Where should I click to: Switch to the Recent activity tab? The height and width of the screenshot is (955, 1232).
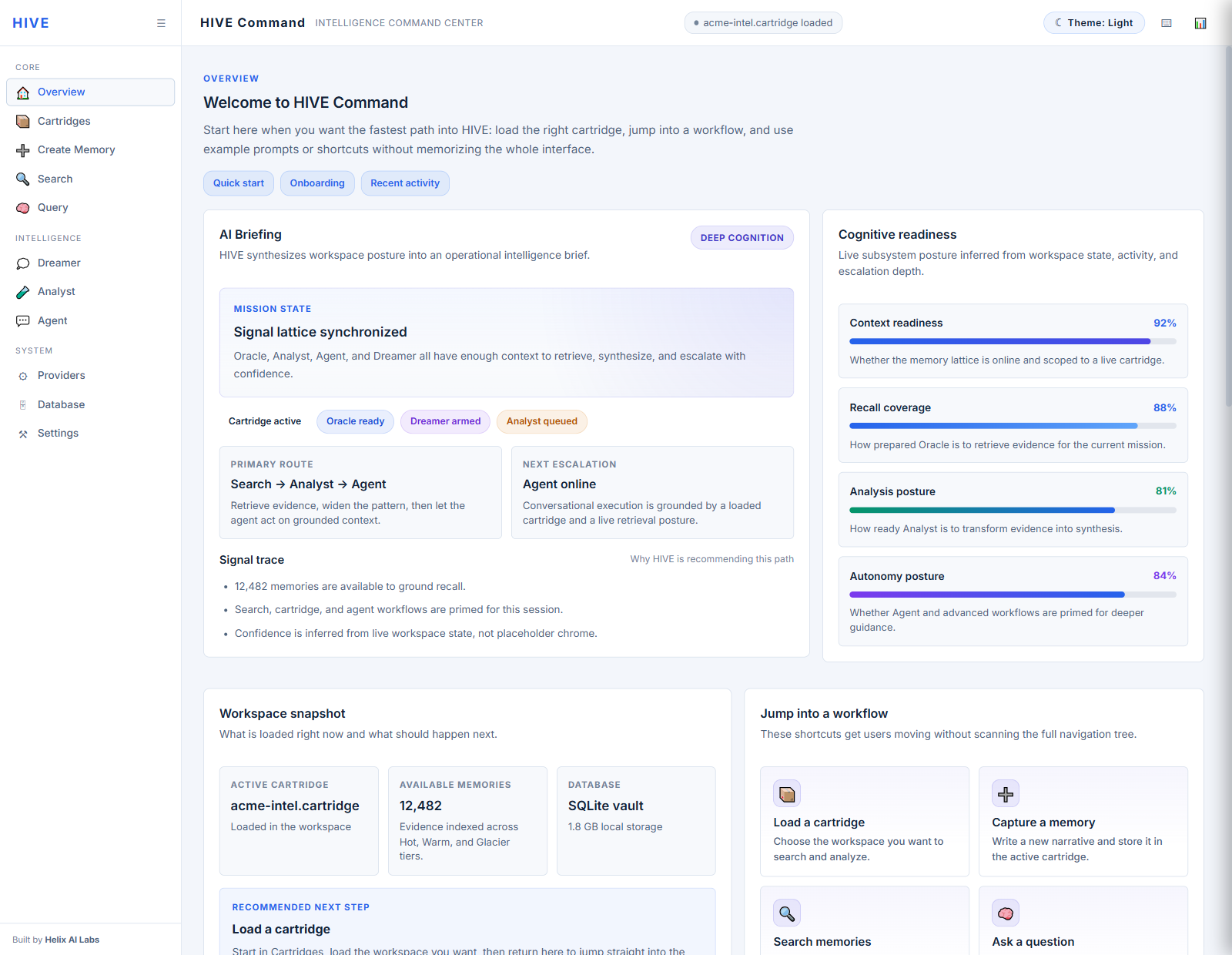click(405, 183)
